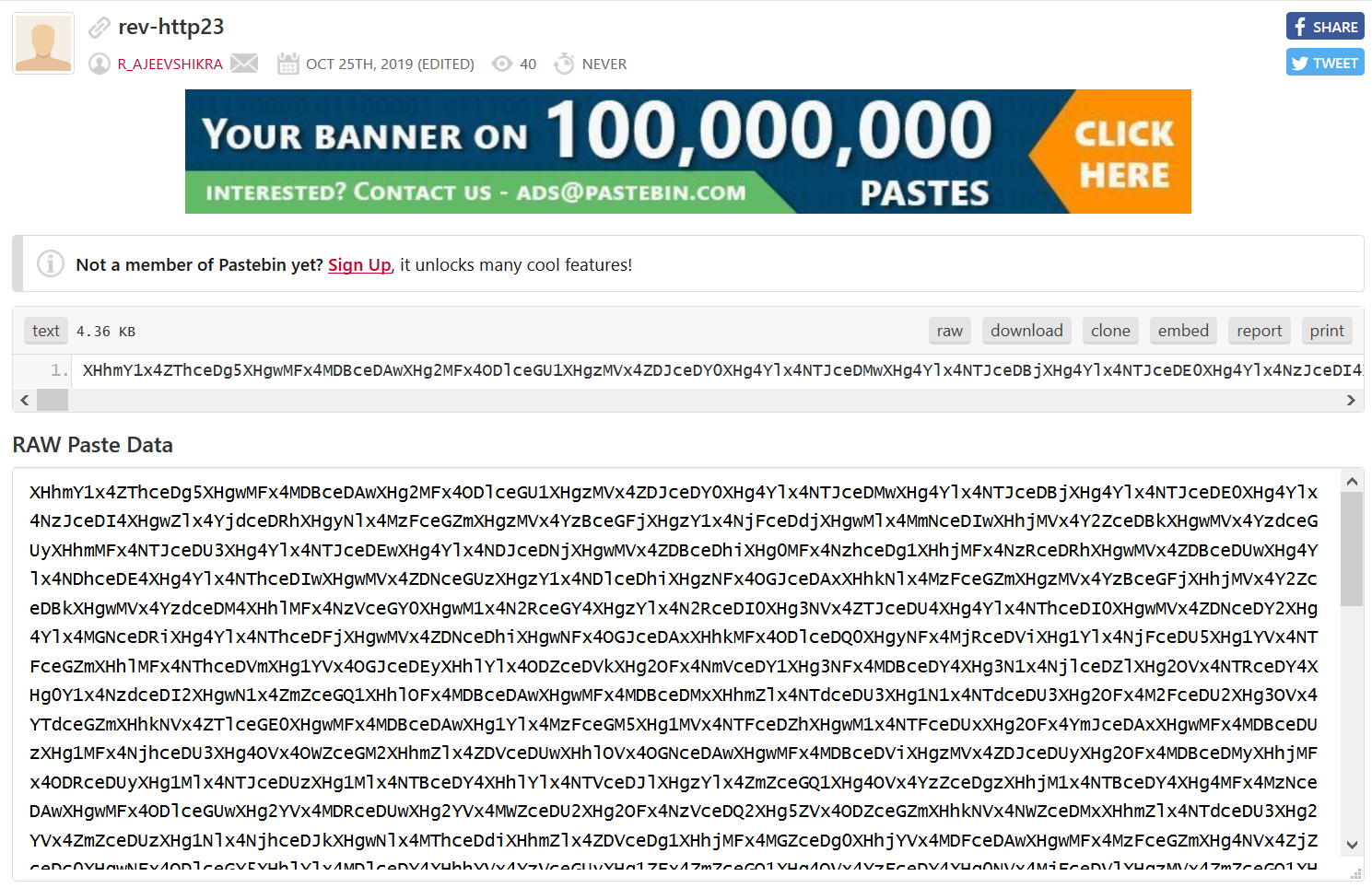The width and height of the screenshot is (1372, 888).
Task: Click the calendar icon by the paste date
Action: coord(288,64)
